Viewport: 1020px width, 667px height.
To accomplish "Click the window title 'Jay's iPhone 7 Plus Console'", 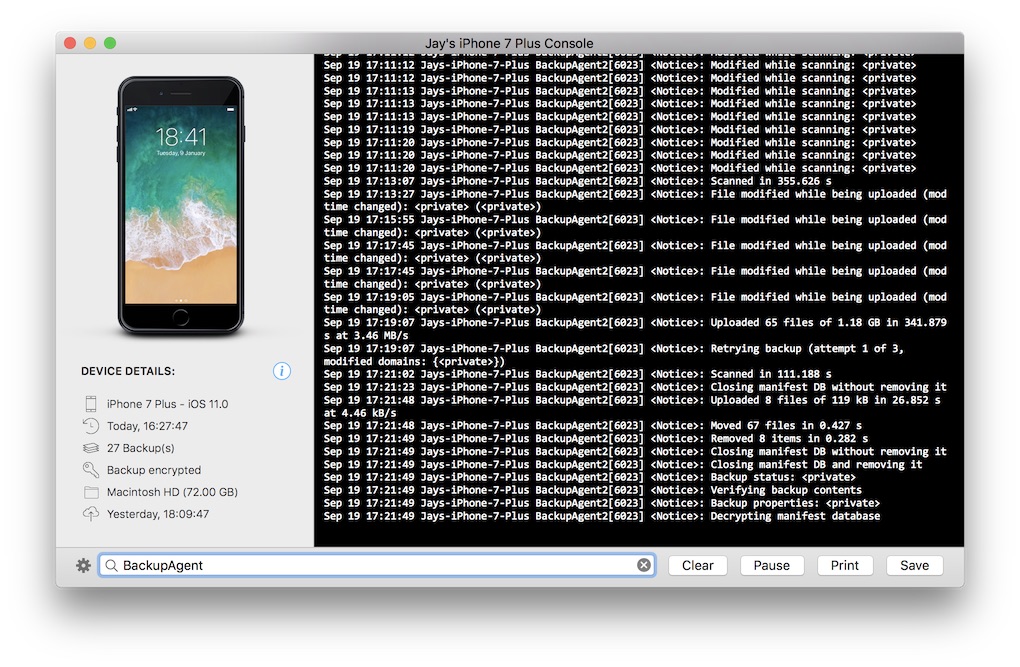I will (x=509, y=43).
